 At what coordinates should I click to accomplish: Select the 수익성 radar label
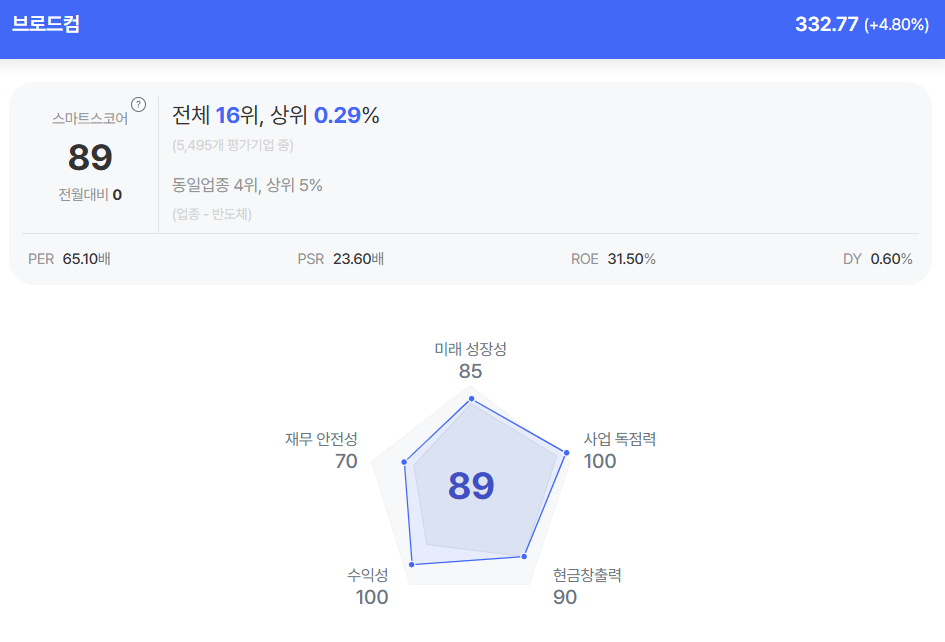point(368,575)
